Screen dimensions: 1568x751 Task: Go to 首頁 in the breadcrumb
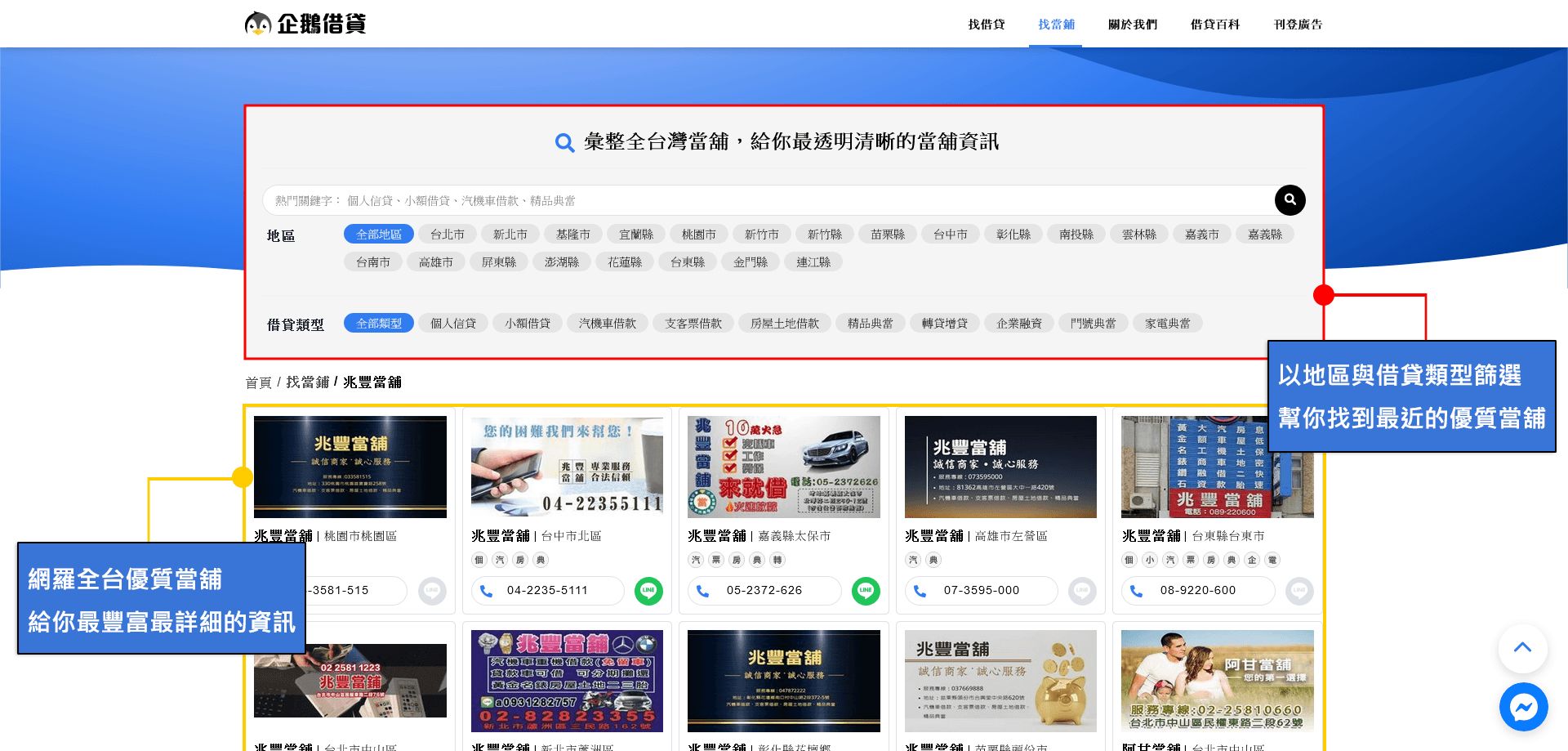coord(258,382)
